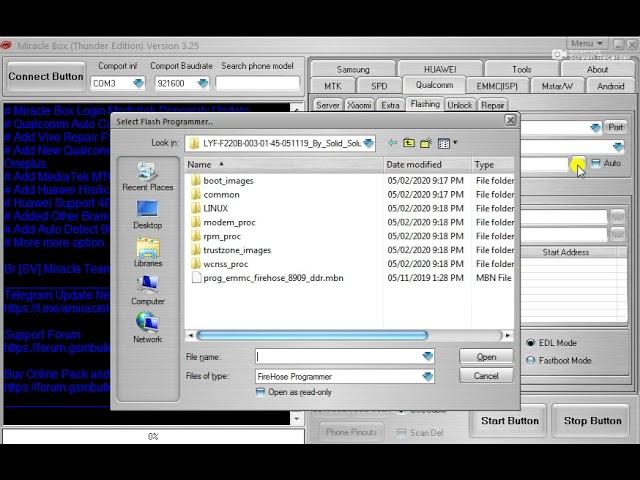Switch to the Samsung tab
640x480 pixels.
(353, 69)
